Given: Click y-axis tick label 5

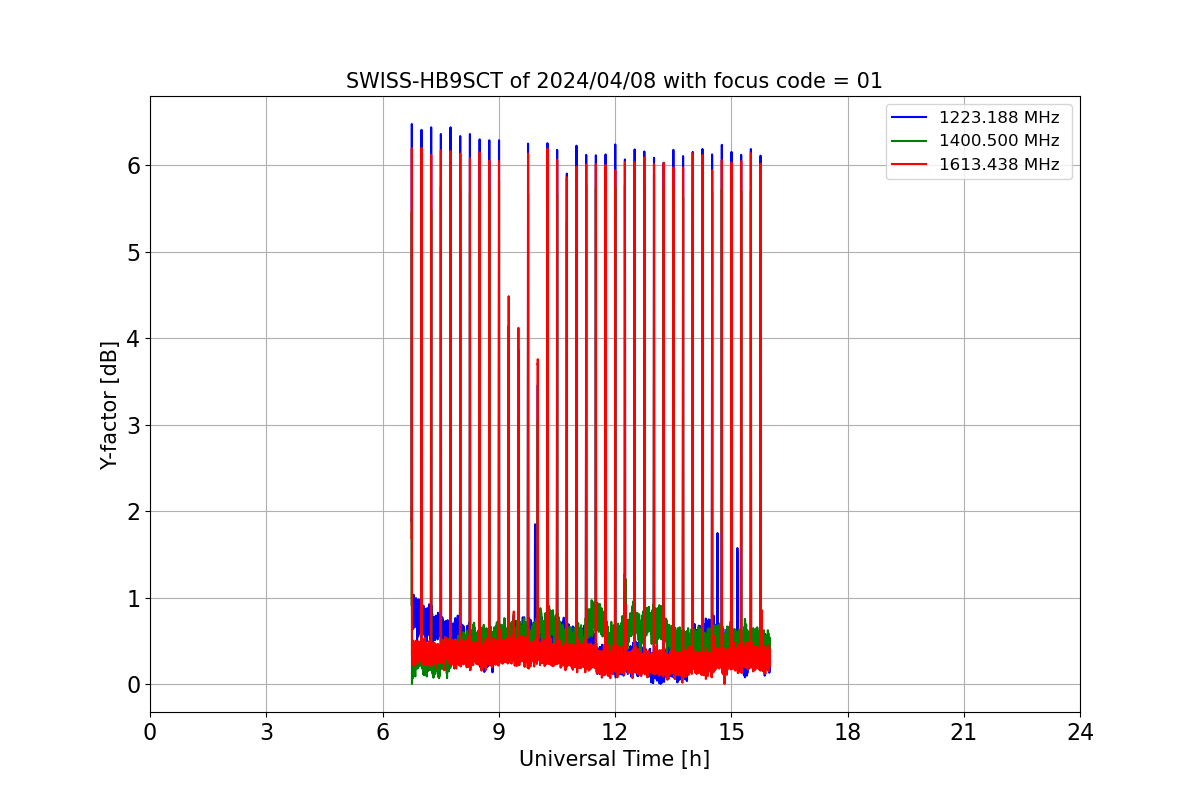Looking at the screenshot, I should tap(133, 252).
